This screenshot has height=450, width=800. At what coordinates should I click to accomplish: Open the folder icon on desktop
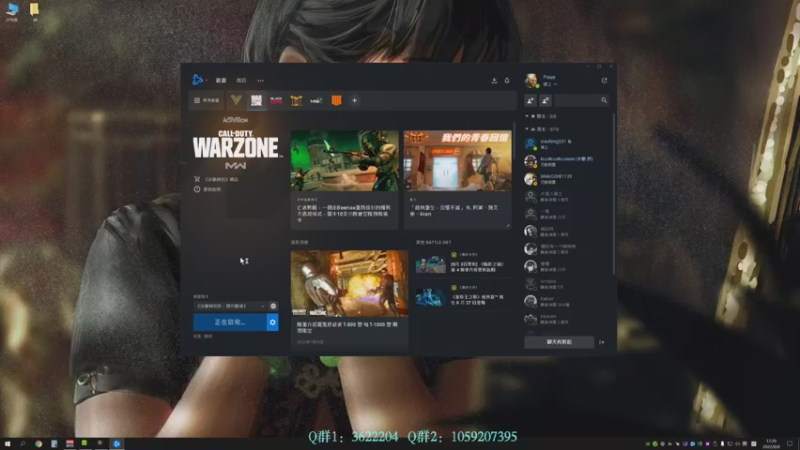(x=34, y=11)
